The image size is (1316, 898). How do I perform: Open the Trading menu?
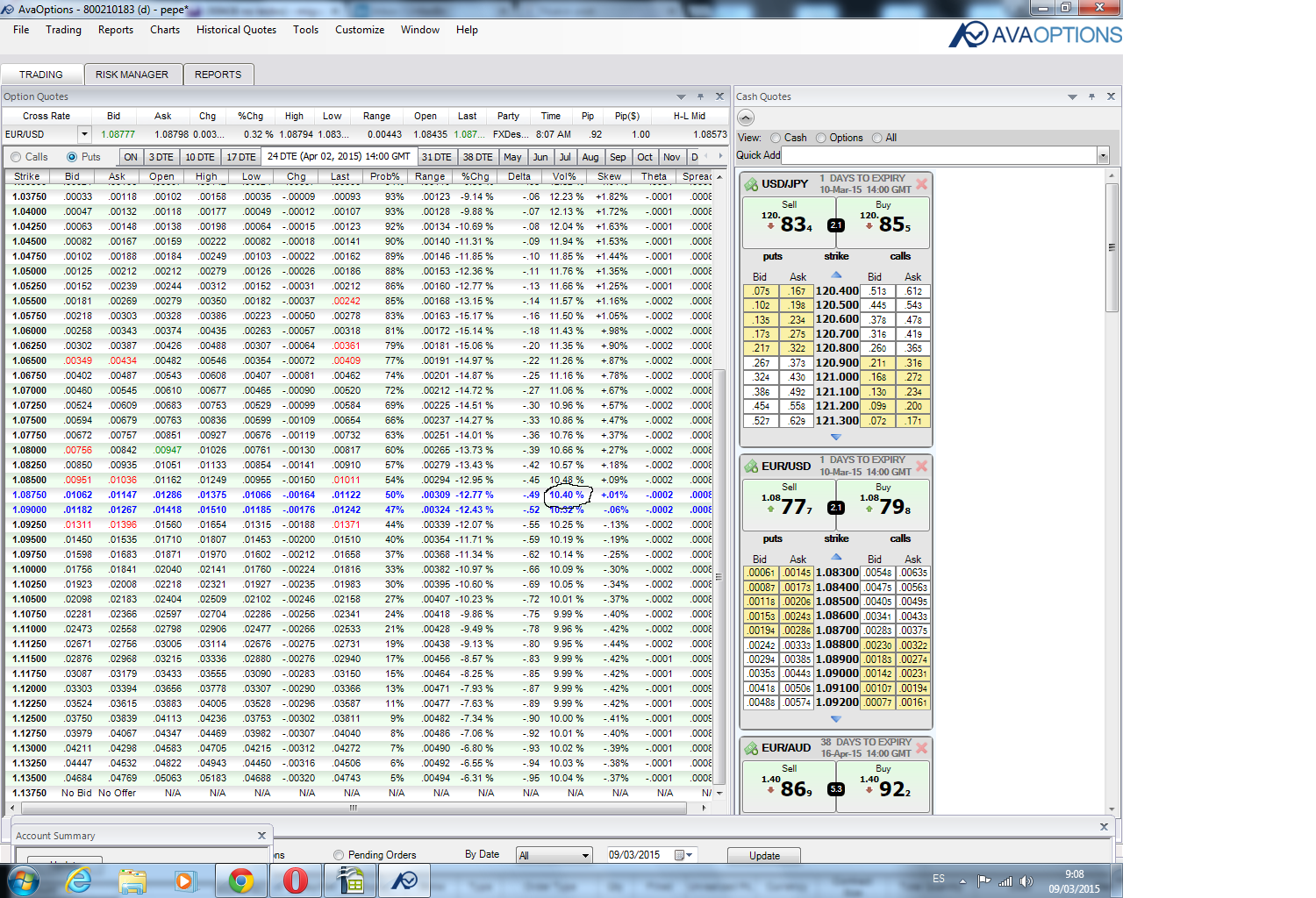(63, 30)
